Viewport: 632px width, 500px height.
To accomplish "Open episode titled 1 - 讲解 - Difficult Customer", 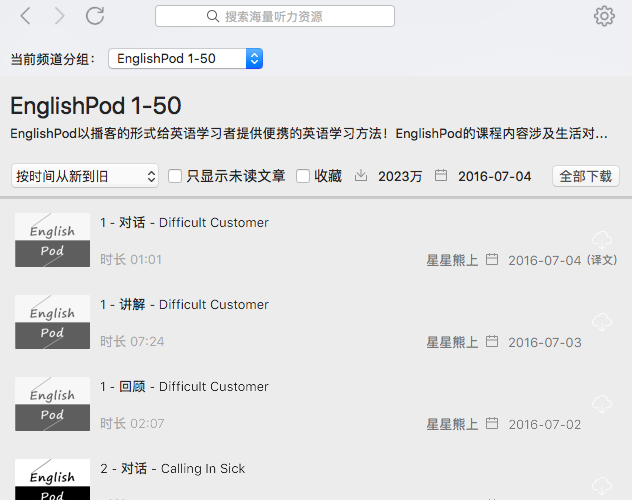I will point(184,305).
